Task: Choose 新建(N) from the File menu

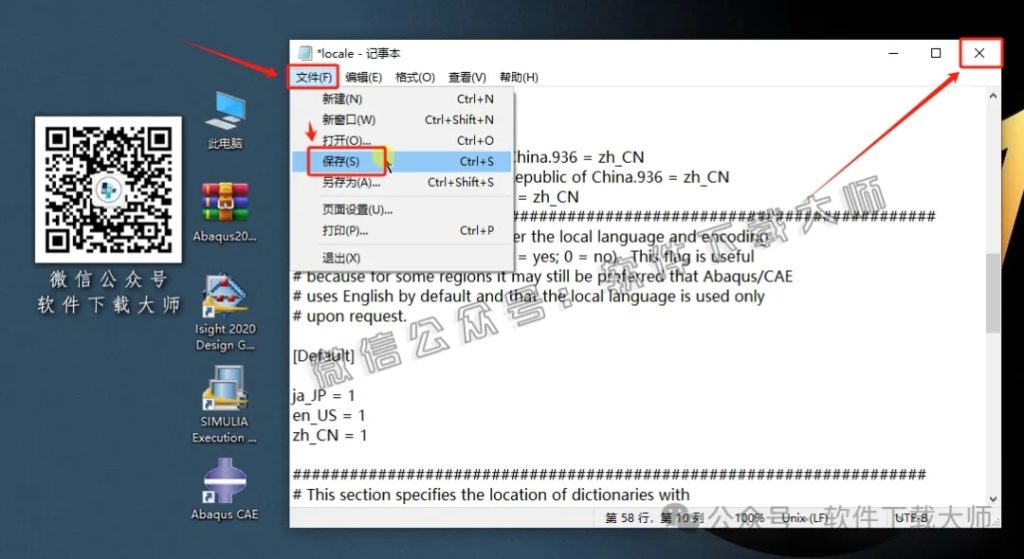Action: coord(402,99)
